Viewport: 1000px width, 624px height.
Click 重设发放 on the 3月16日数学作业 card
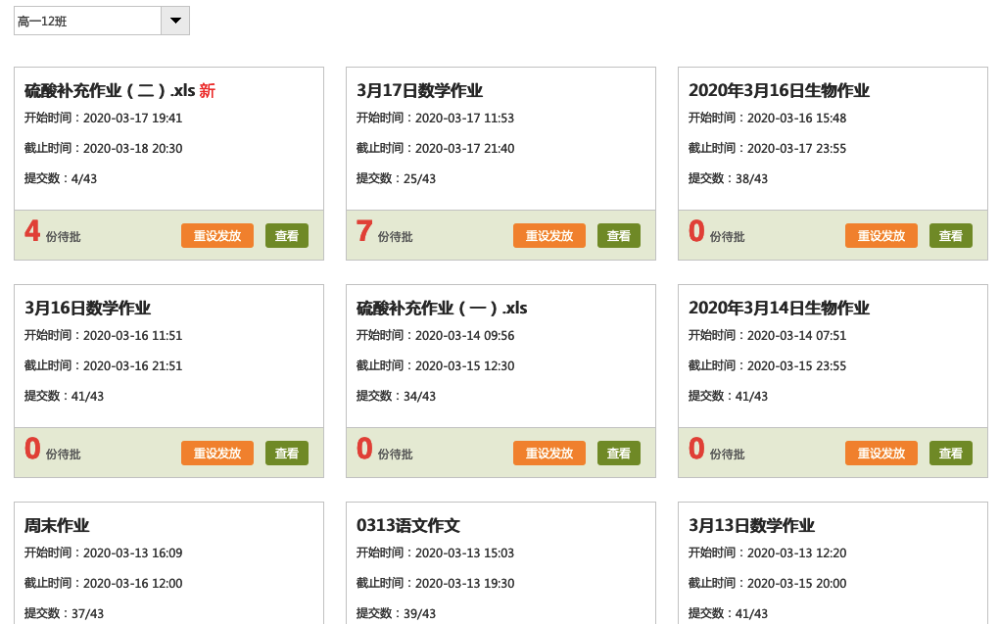[217, 453]
